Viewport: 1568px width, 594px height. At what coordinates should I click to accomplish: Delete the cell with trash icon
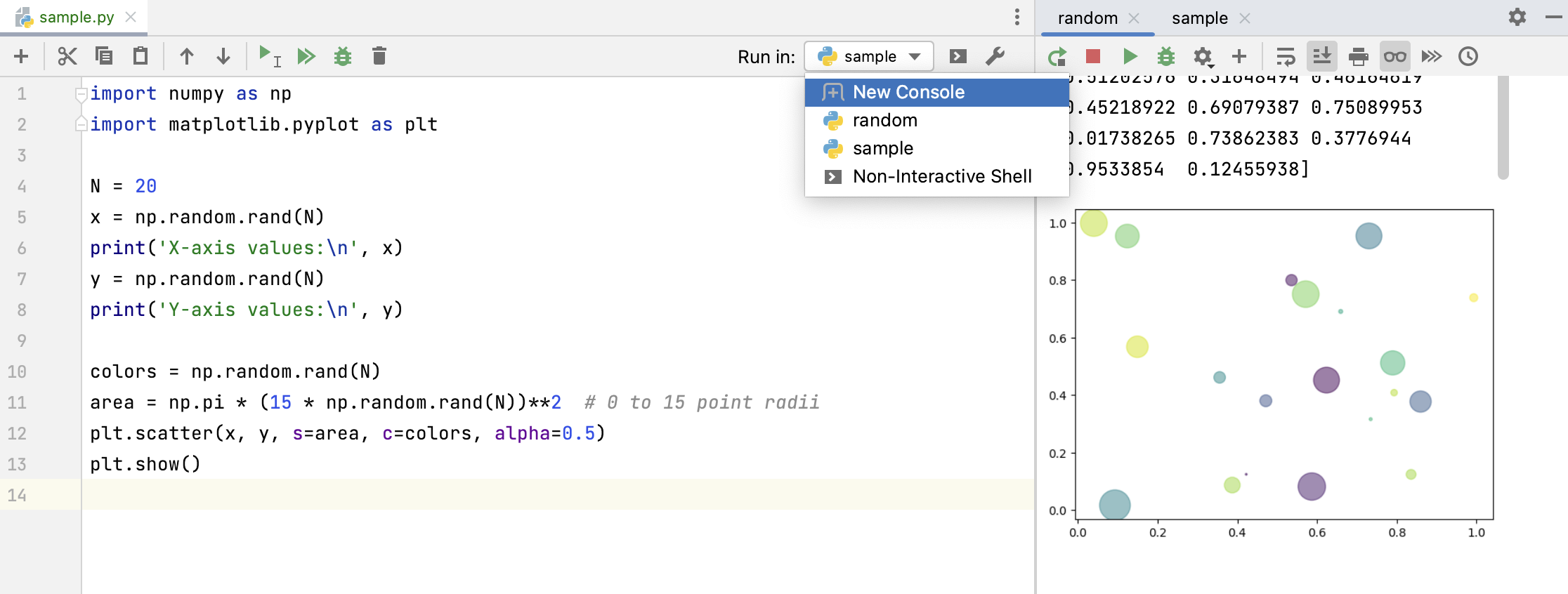pos(379,56)
